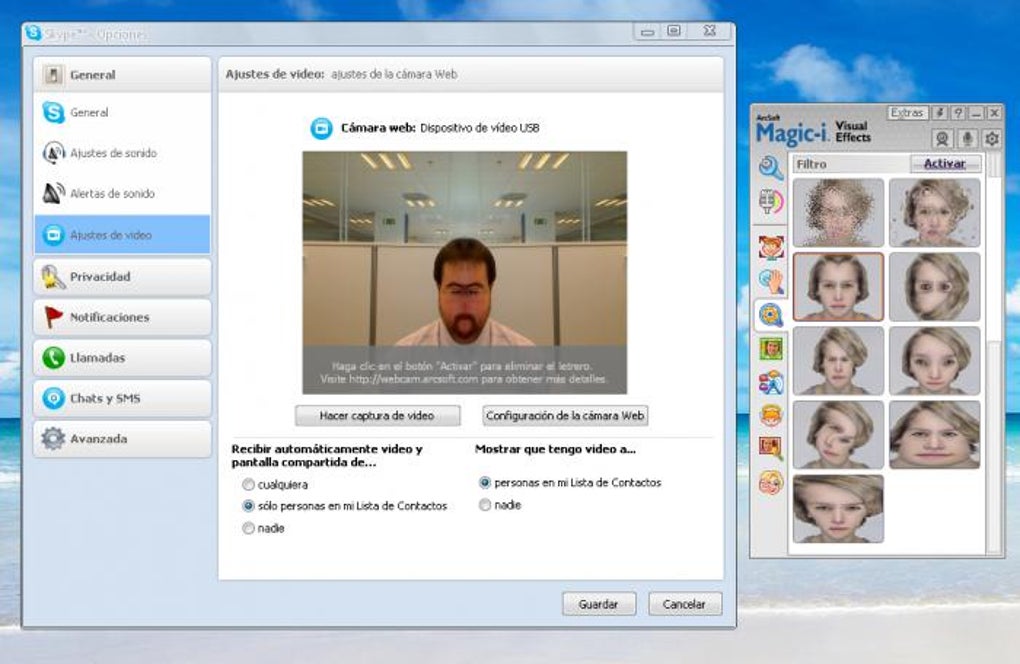Click the Activar link in Magic-i Filtro bar
Viewport: 1020px width, 664px height.
(945, 164)
